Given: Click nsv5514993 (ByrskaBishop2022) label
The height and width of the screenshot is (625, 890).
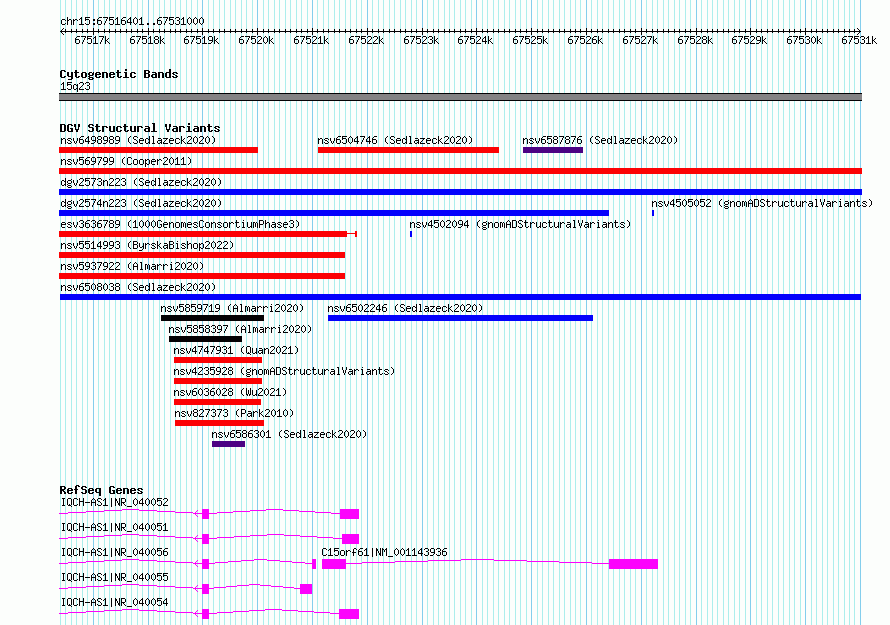Looking at the screenshot, I should pyautogui.click(x=147, y=245).
